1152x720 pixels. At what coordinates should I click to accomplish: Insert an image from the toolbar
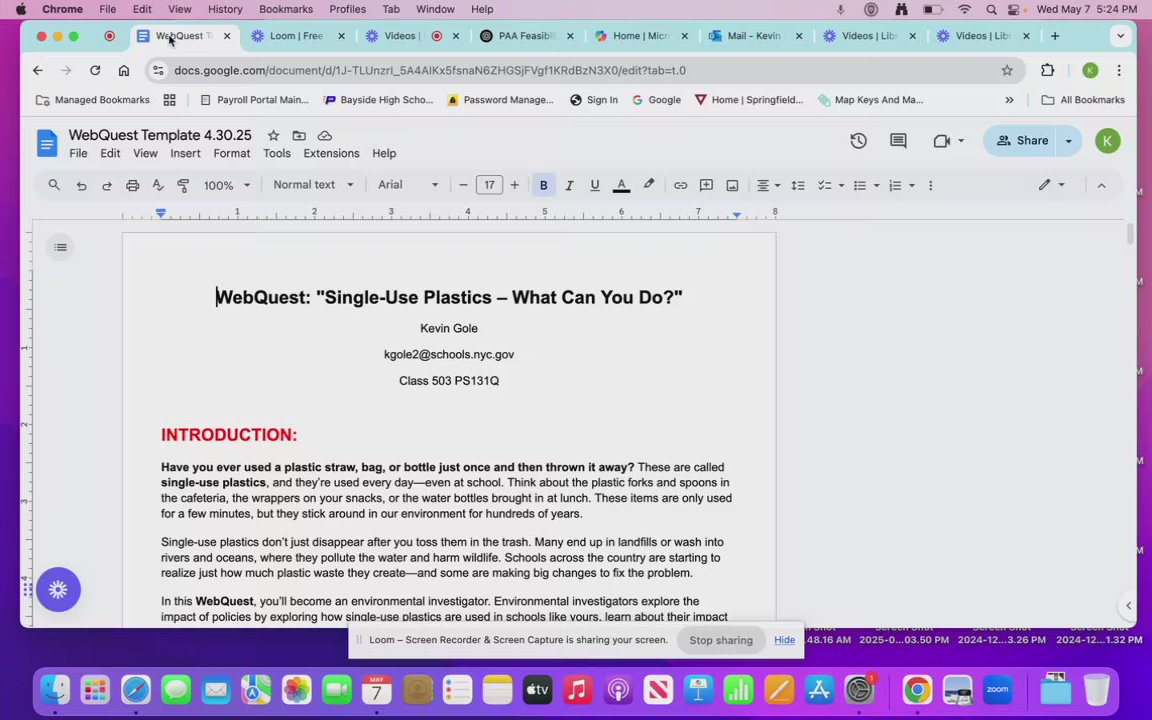pyautogui.click(x=732, y=185)
